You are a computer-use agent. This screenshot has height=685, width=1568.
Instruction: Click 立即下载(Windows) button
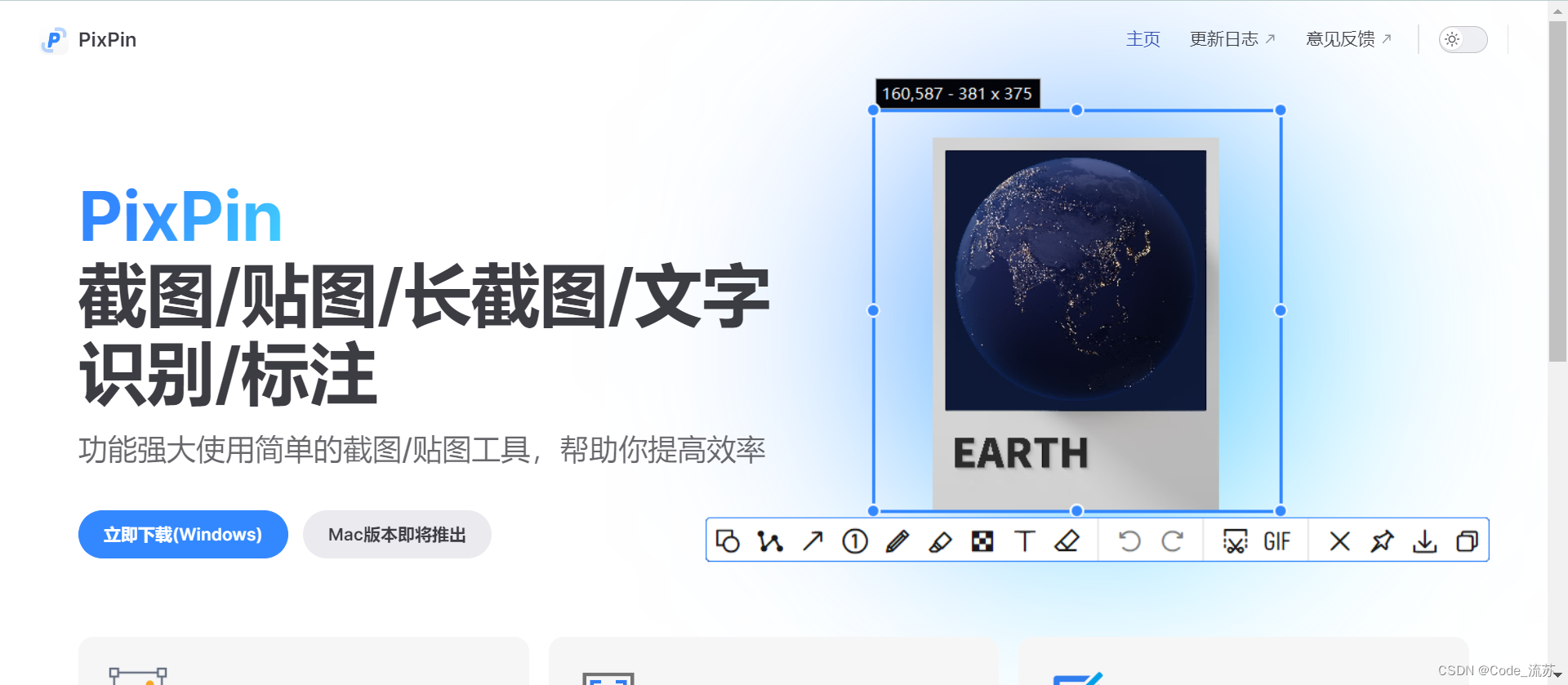click(183, 535)
